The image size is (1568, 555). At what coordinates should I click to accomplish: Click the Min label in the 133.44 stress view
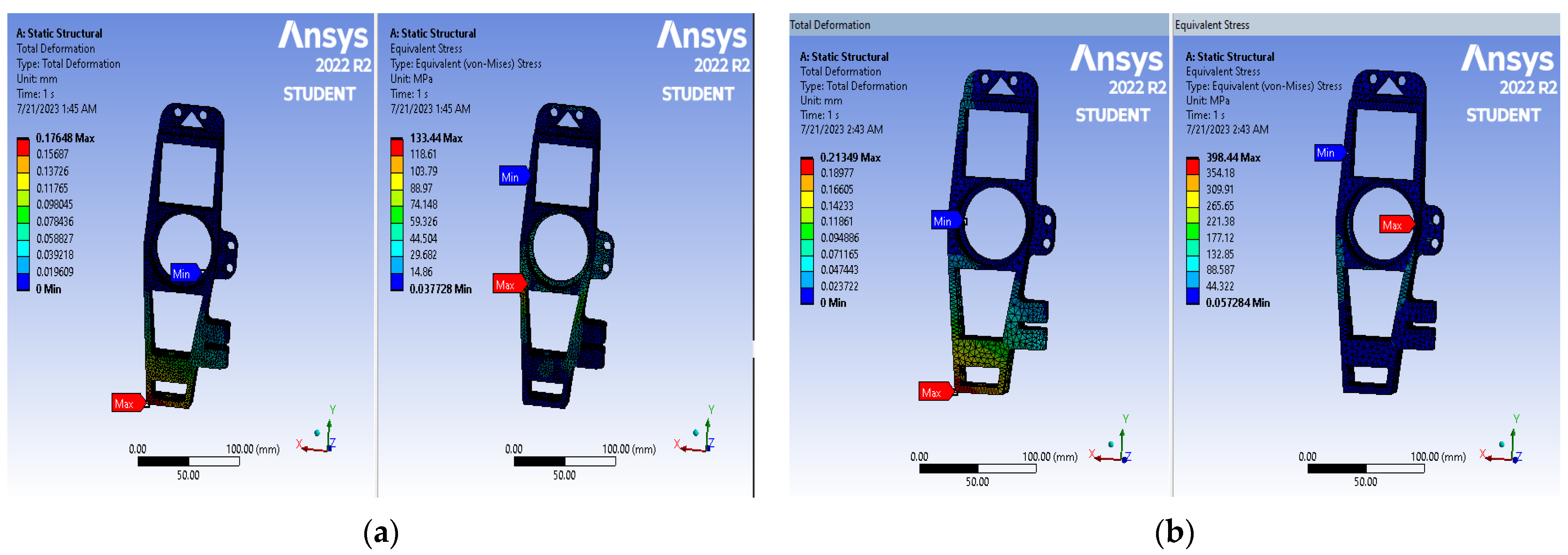pos(511,177)
